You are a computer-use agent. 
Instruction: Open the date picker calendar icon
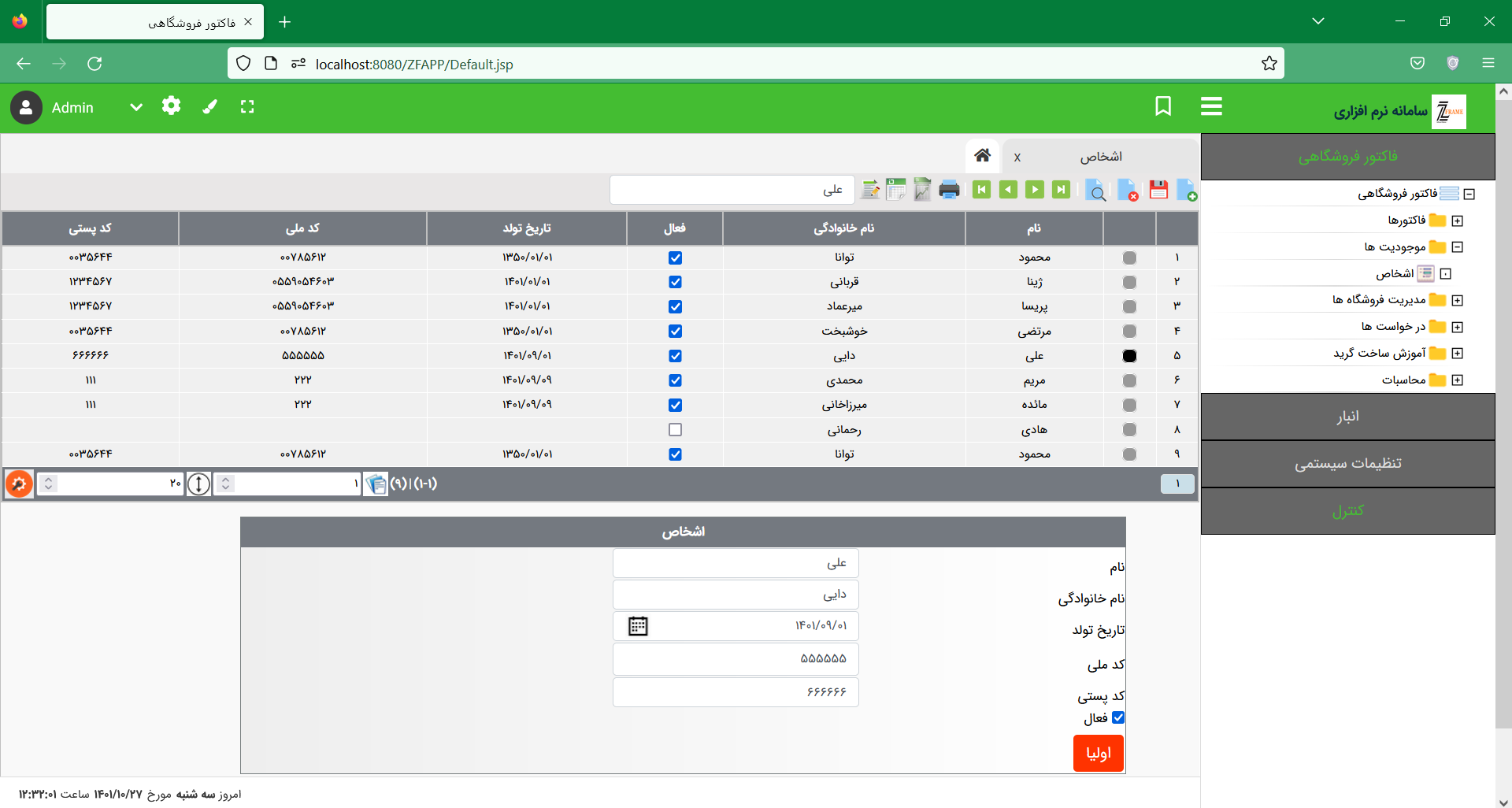click(x=638, y=626)
